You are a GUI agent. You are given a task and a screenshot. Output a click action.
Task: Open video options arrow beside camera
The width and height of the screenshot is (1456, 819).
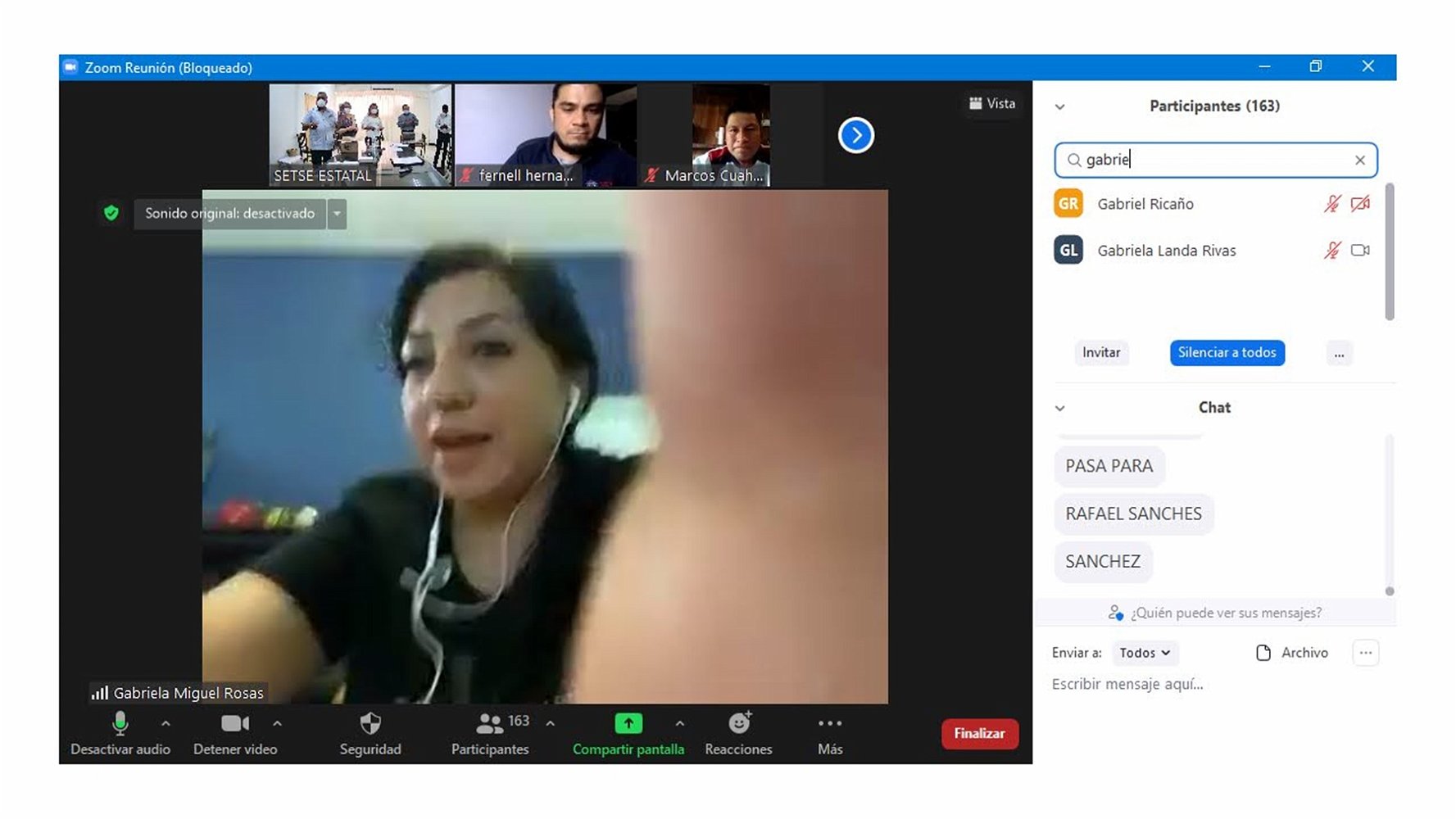(277, 723)
